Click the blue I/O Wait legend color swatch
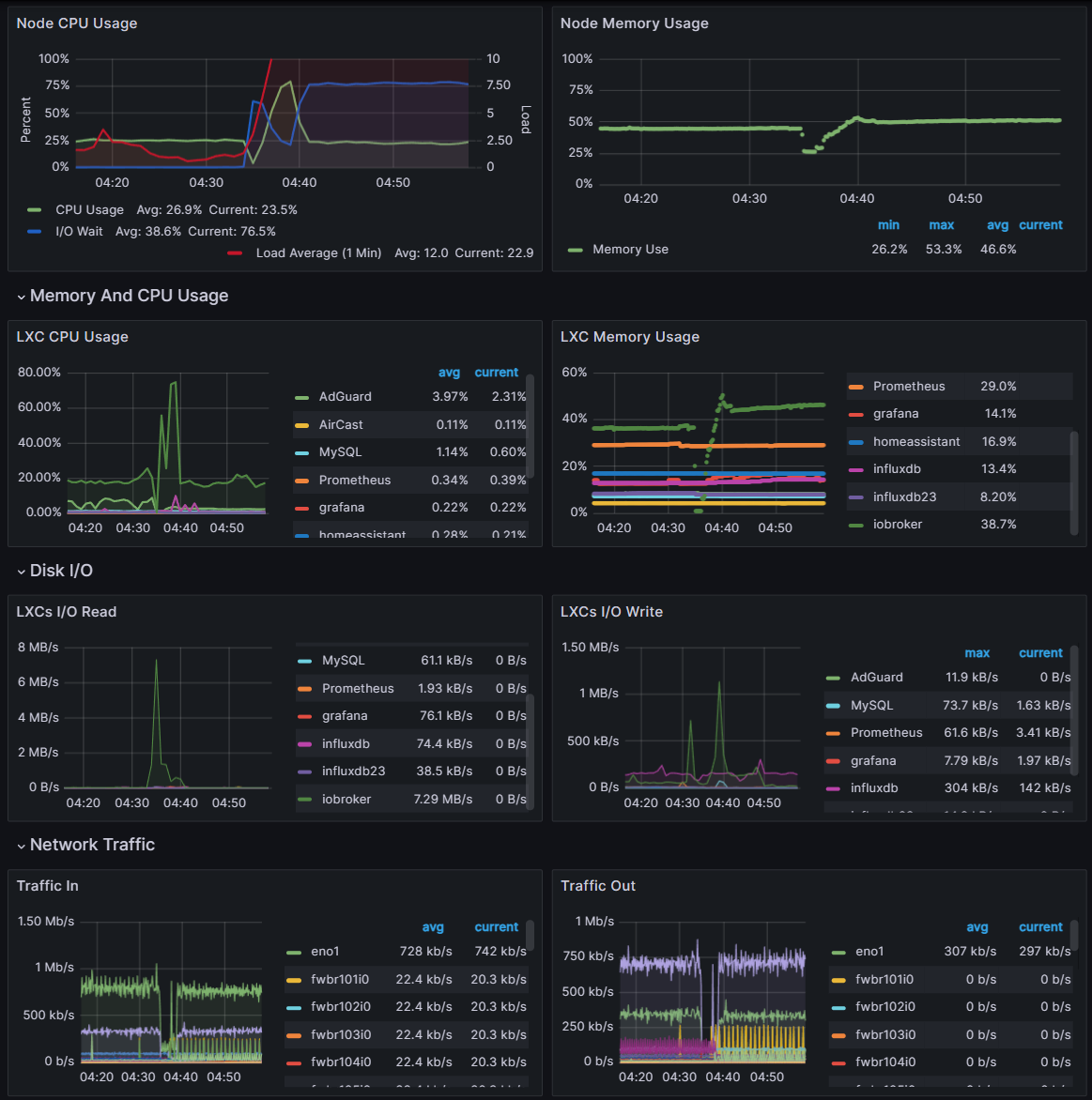 pyautogui.click(x=35, y=232)
